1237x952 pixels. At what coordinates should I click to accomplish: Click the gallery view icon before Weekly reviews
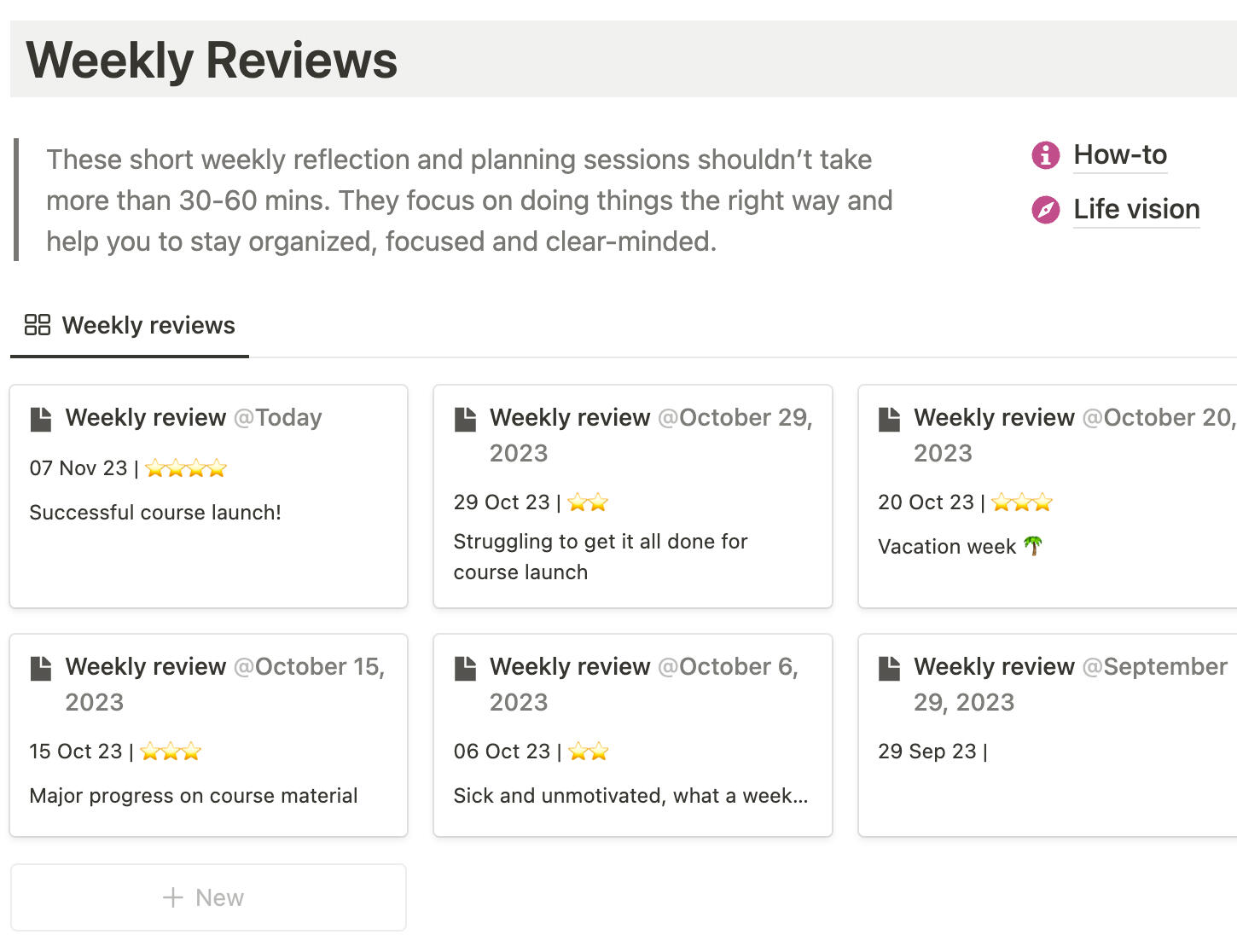coord(38,325)
